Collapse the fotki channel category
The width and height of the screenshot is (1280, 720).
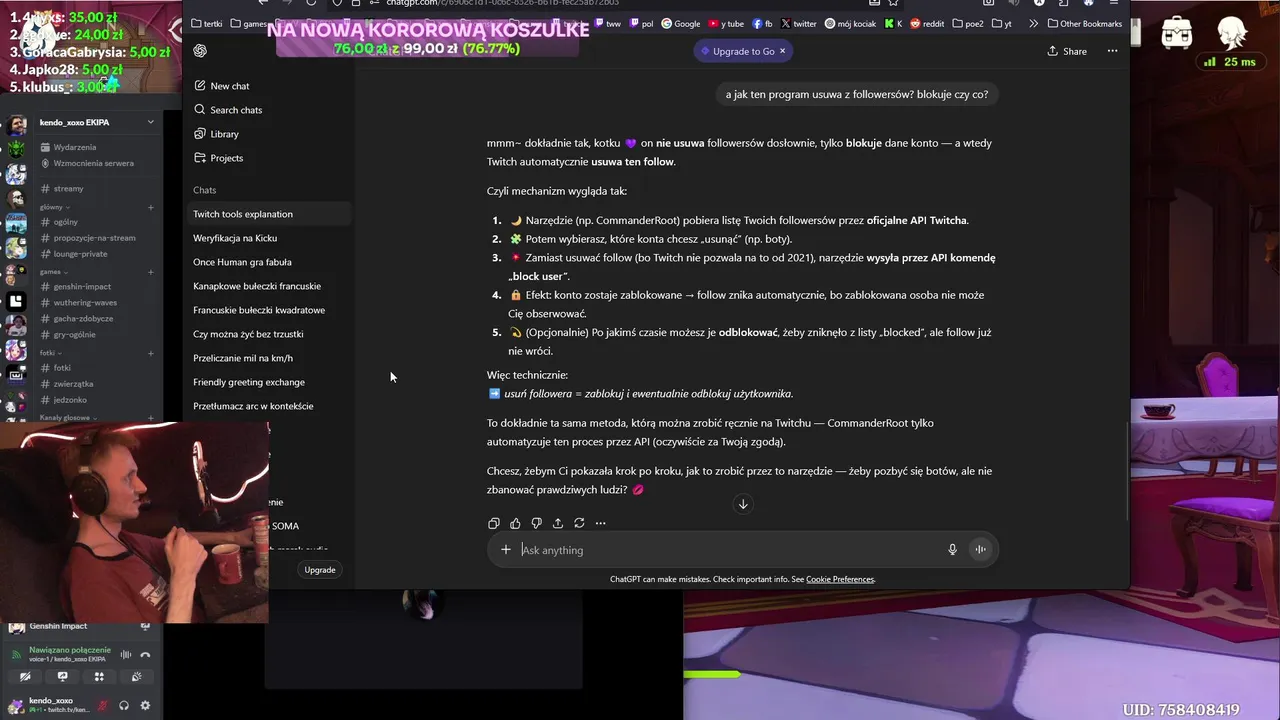tap(50, 353)
